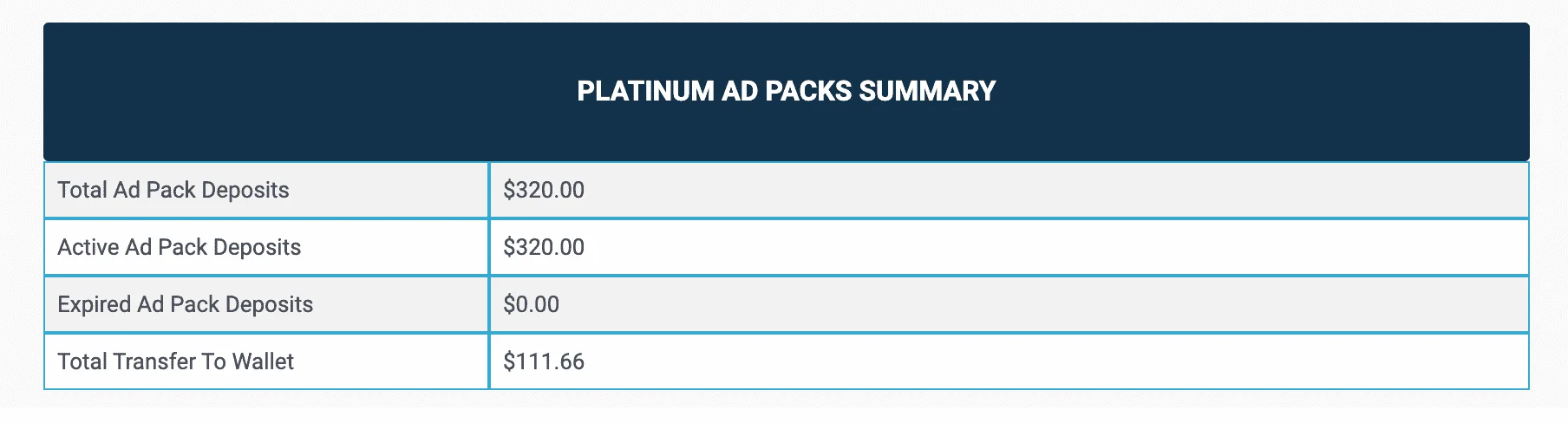Click the $0.00 expired deposits value
Image resolution: width=1568 pixels, height=423 pixels.
click(532, 304)
